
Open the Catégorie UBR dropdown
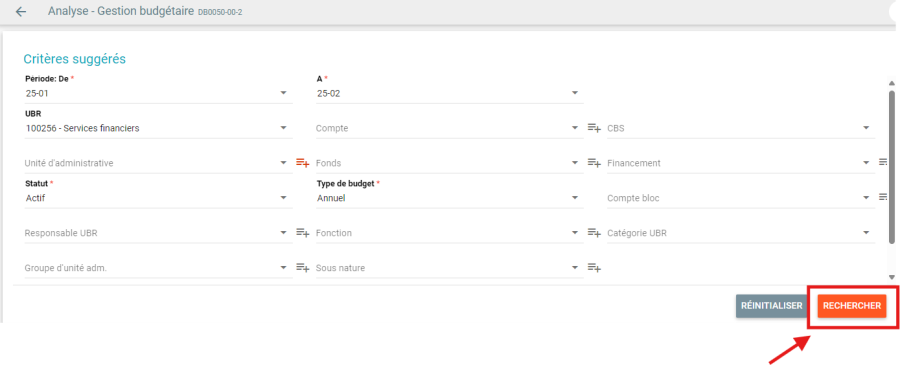741,233
